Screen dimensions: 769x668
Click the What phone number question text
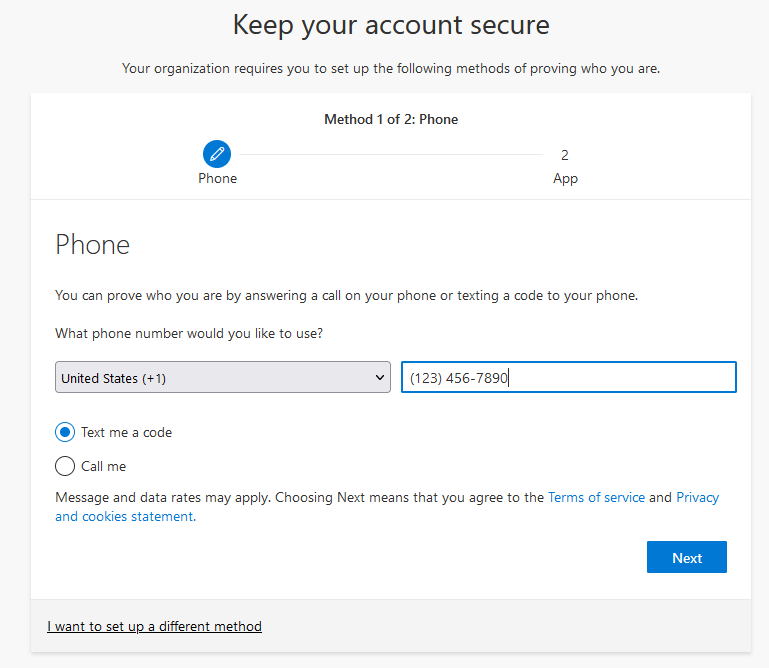pyautogui.click(x=189, y=334)
